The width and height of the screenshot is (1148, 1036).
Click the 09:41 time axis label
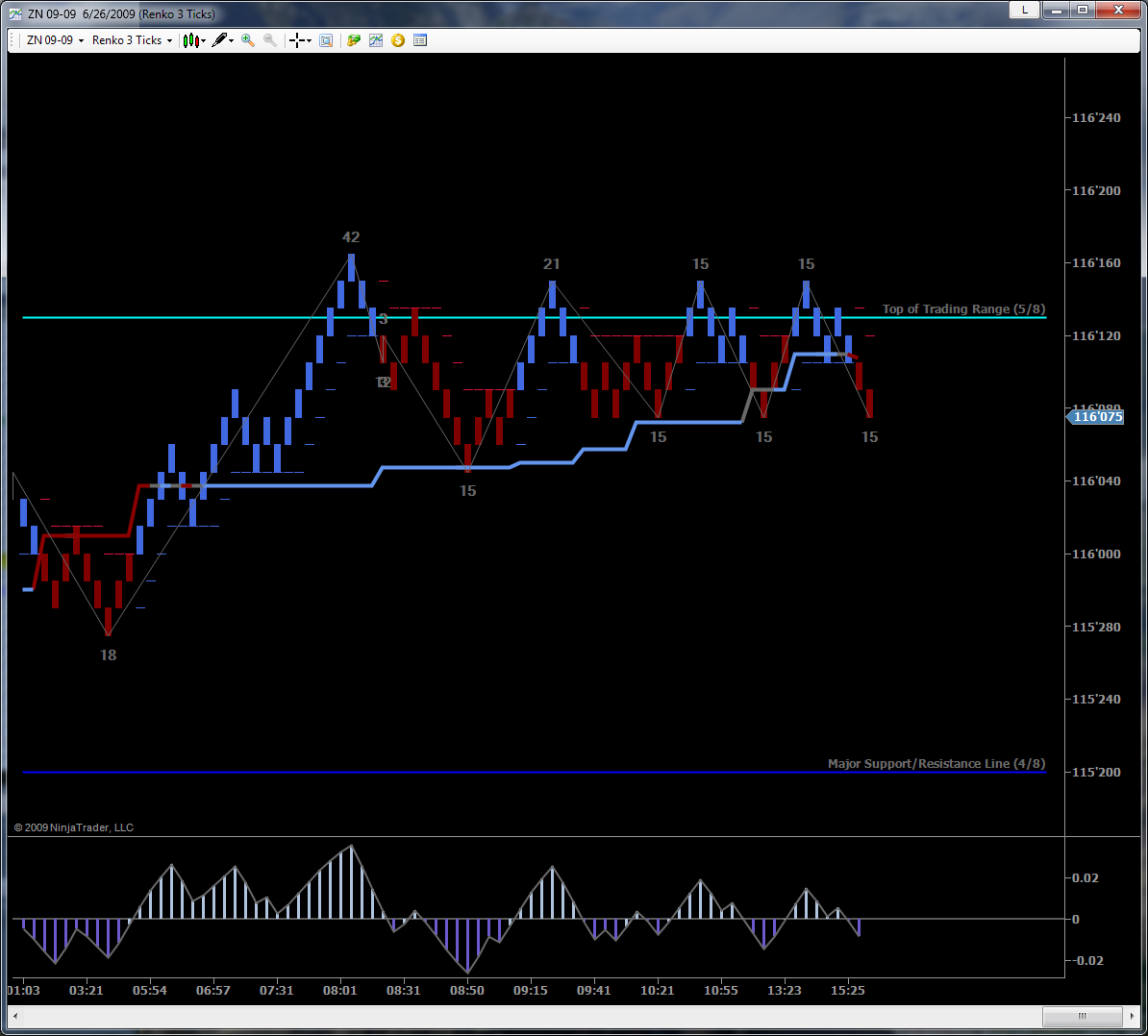[x=594, y=991]
